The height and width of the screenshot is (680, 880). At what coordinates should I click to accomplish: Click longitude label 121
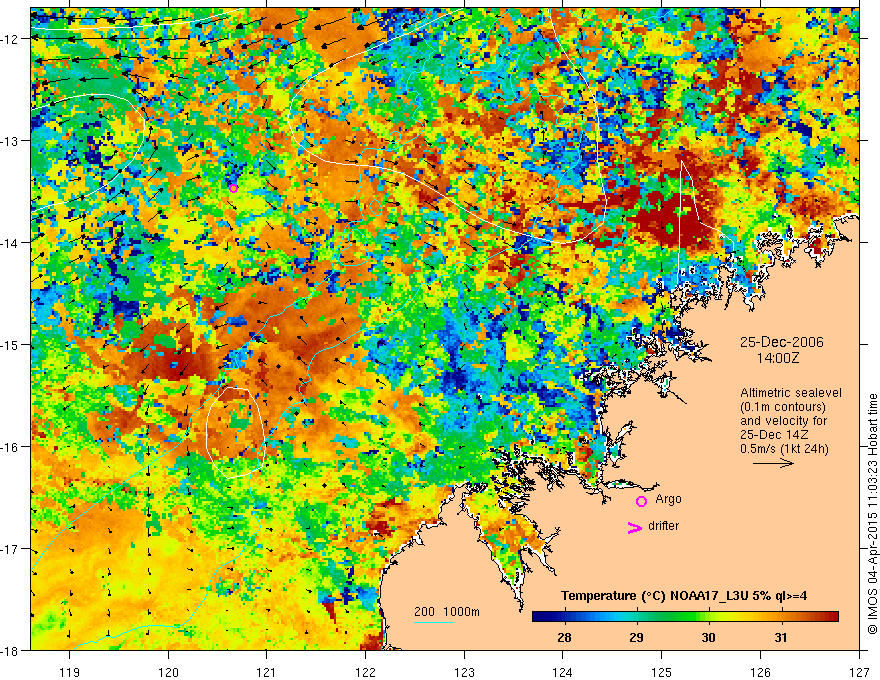267,672
